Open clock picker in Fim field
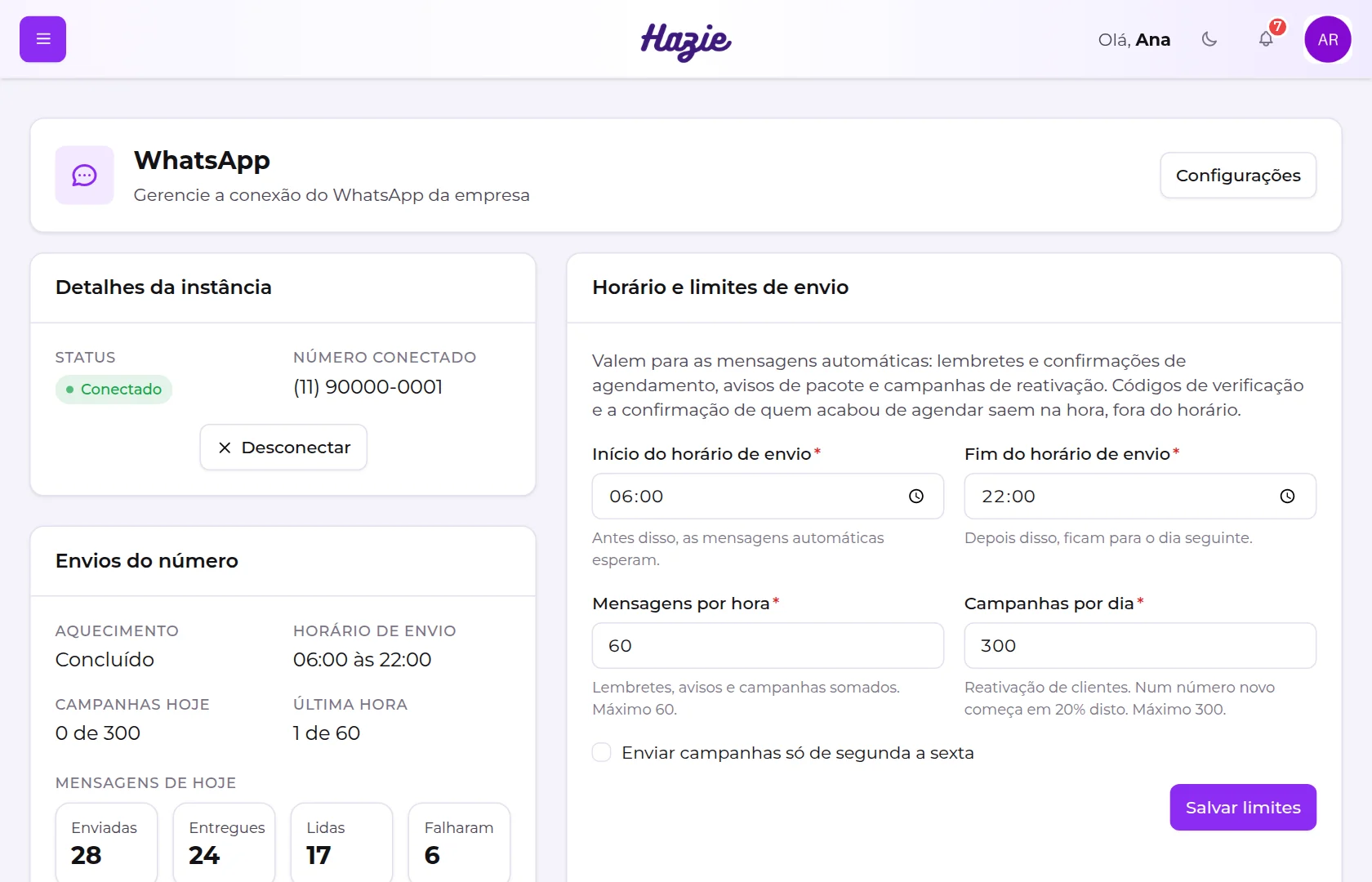The height and width of the screenshot is (882, 1372). 1287,497
